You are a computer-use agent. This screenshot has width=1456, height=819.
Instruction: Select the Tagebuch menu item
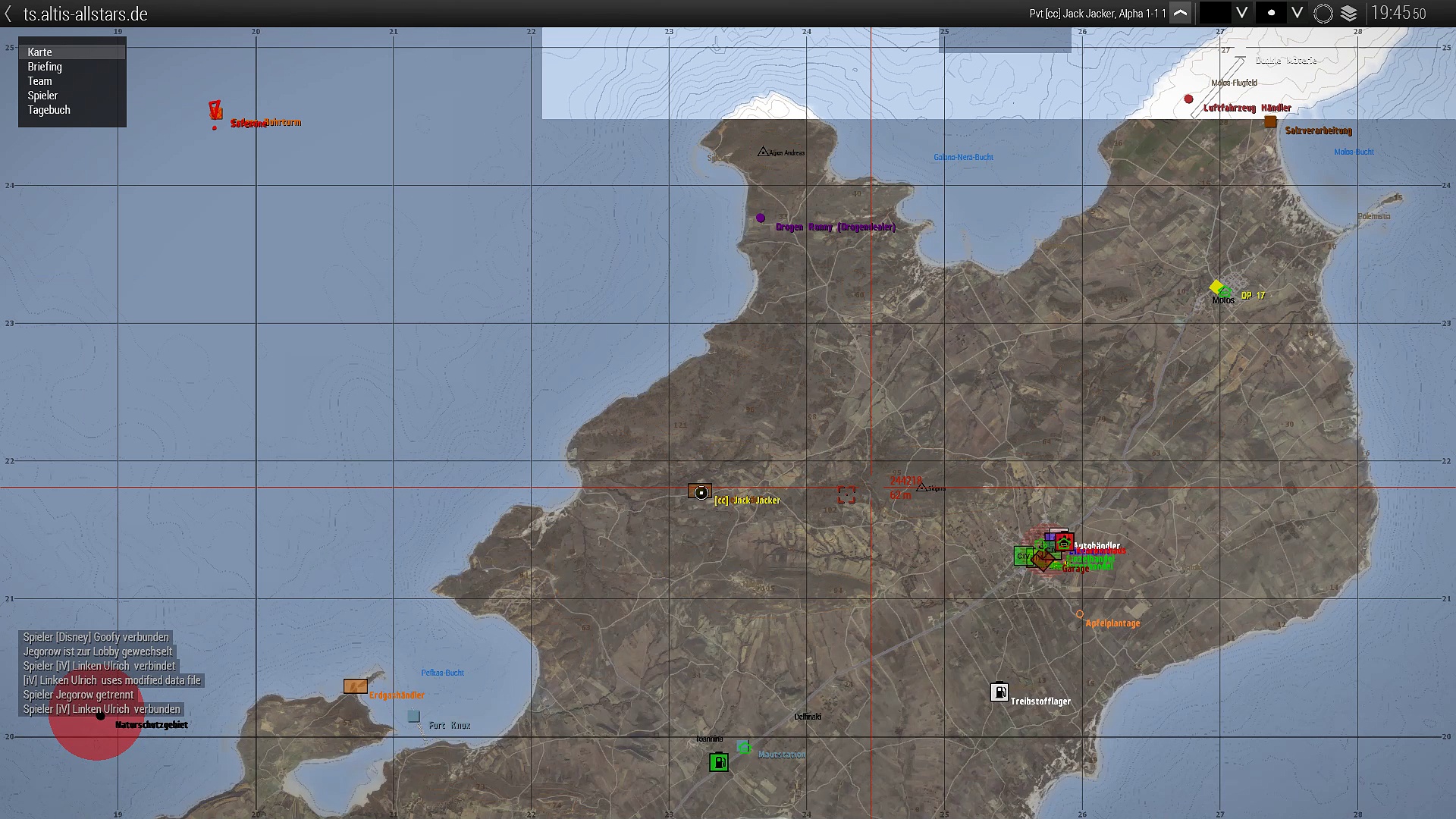coord(49,110)
